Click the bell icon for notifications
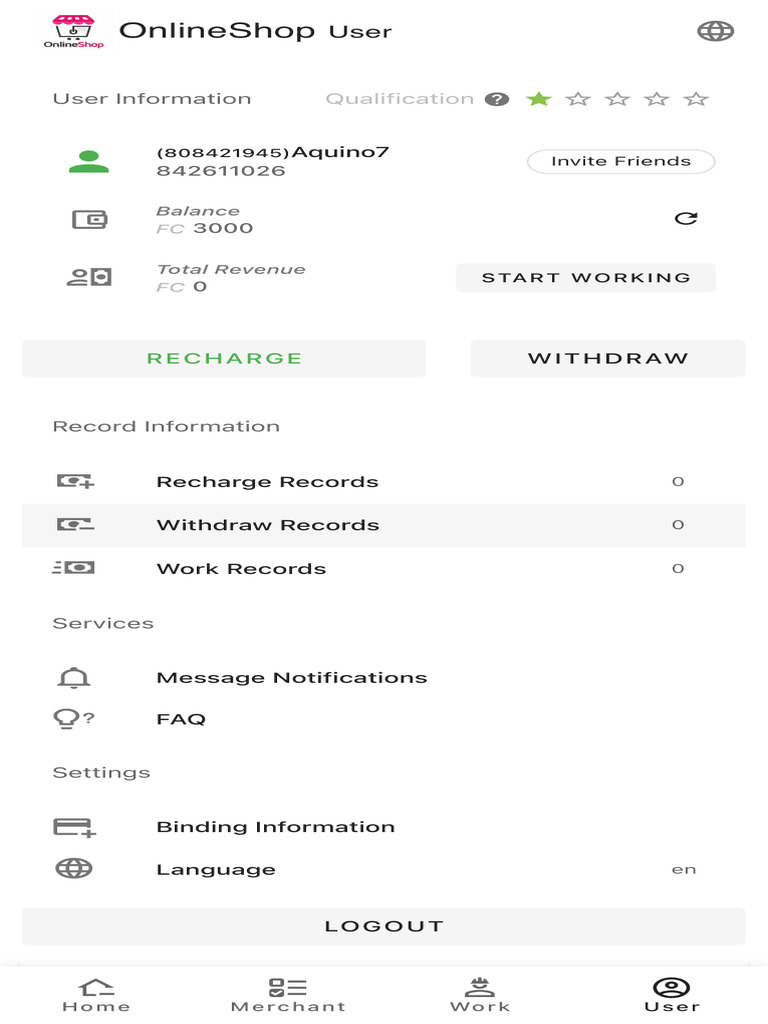This screenshot has width=768, height=1024. (x=74, y=678)
